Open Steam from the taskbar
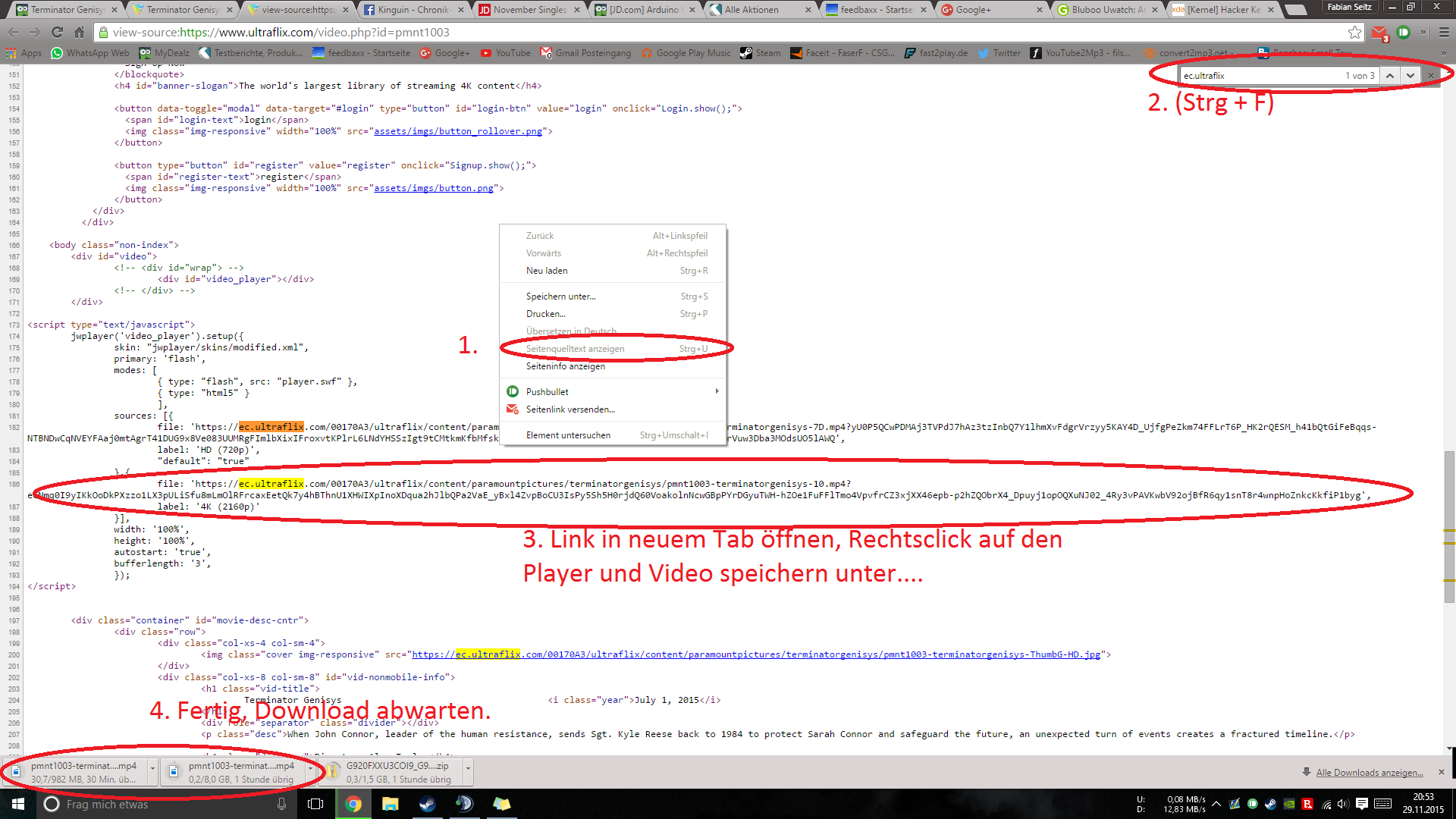Viewport: 1456px width, 819px height. point(427,804)
